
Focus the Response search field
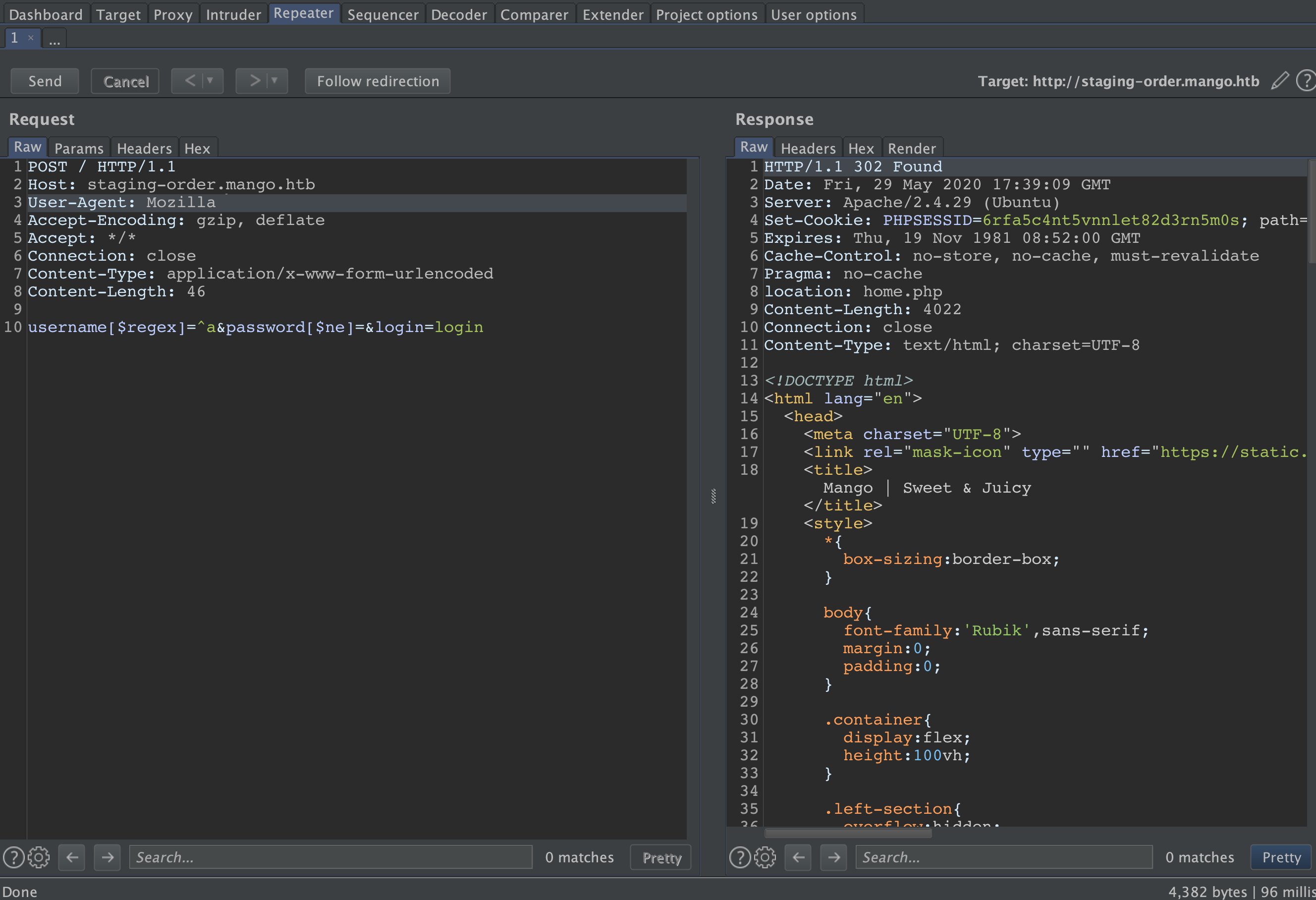(1004, 857)
